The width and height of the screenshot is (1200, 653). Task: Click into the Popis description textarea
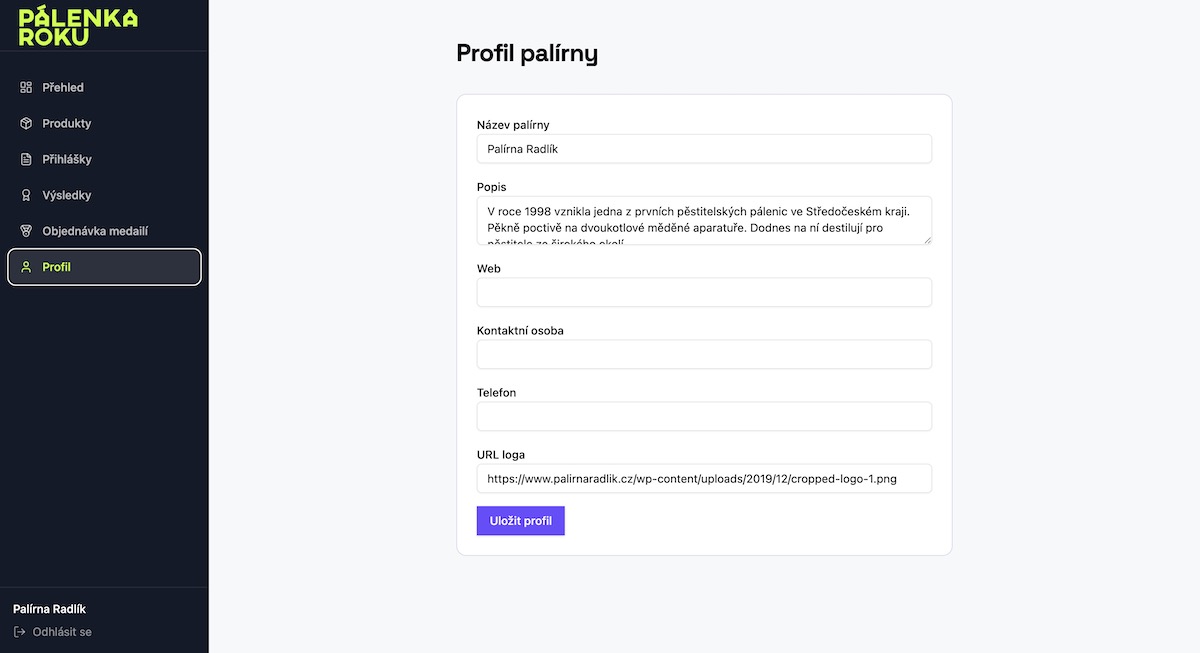[x=704, y=221]
